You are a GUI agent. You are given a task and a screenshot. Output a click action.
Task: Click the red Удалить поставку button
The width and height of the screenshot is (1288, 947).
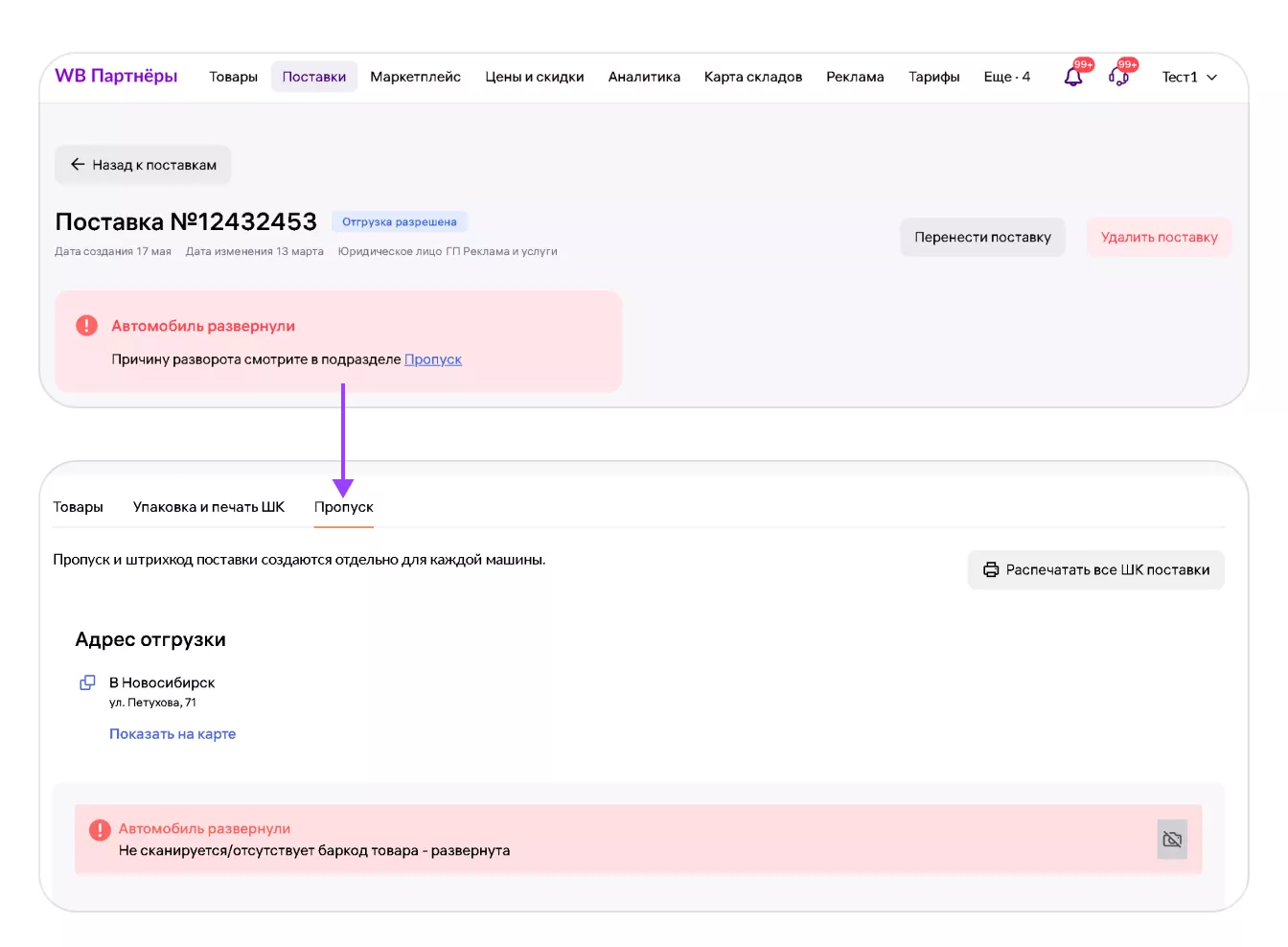pos(1159,237)
